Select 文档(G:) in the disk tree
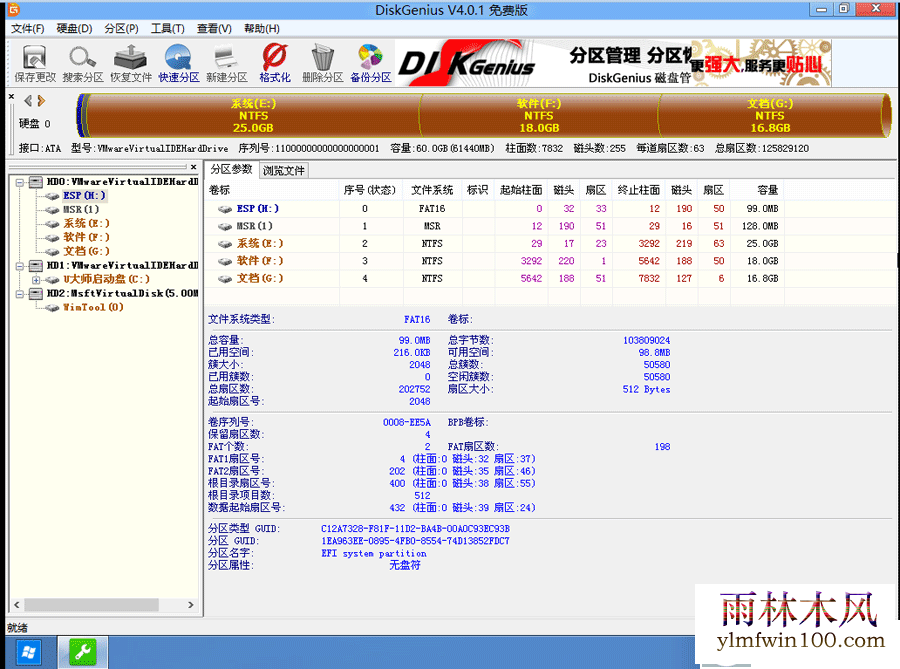The width and height of the screenshot is (900, 669). [x=86, y=251]
